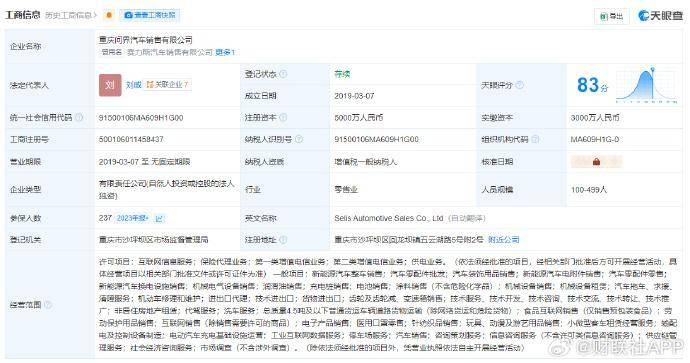Click info icon next to 注册资本

pos(283,117)
